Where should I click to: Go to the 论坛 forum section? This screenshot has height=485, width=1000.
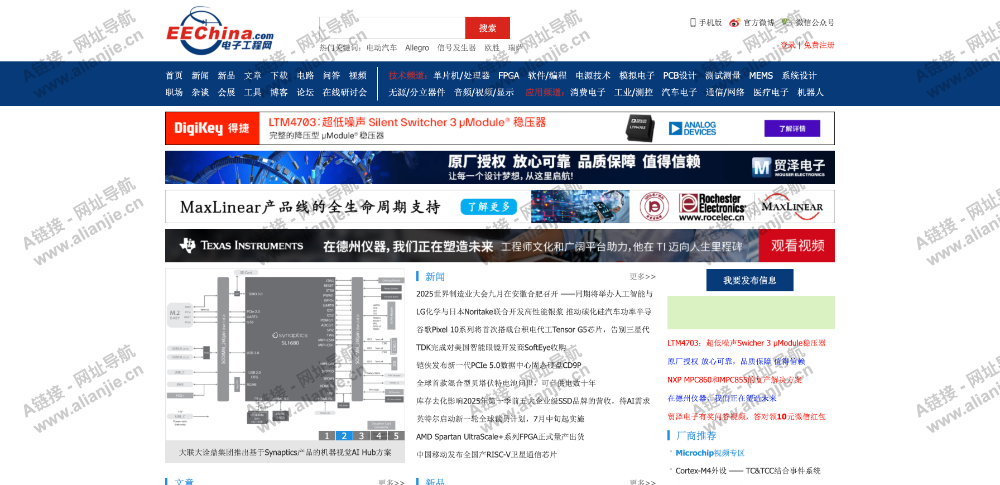click(305, 92)
